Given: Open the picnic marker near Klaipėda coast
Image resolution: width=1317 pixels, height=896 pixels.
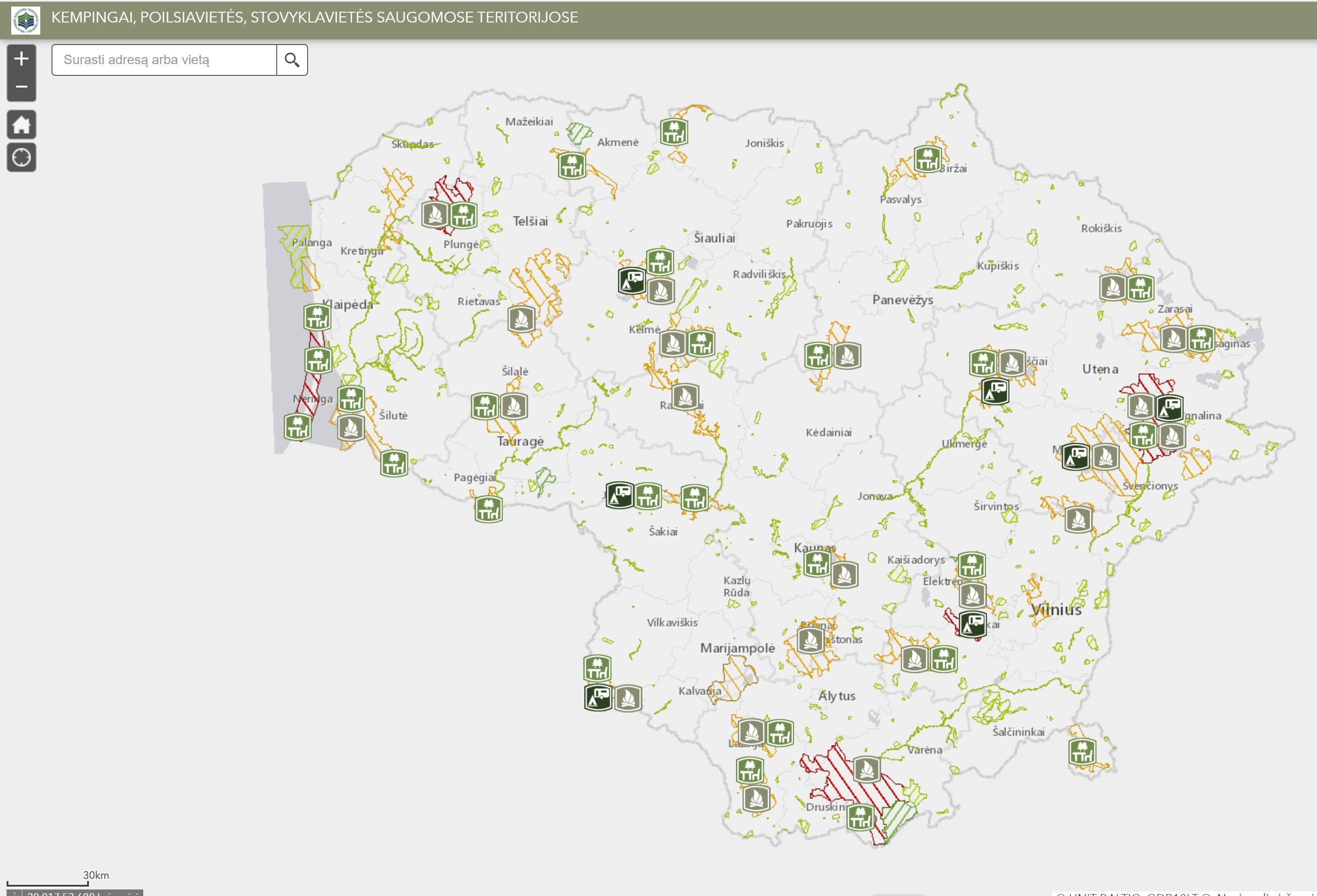Looking at the screenshot, I should [x=317, y=317].
